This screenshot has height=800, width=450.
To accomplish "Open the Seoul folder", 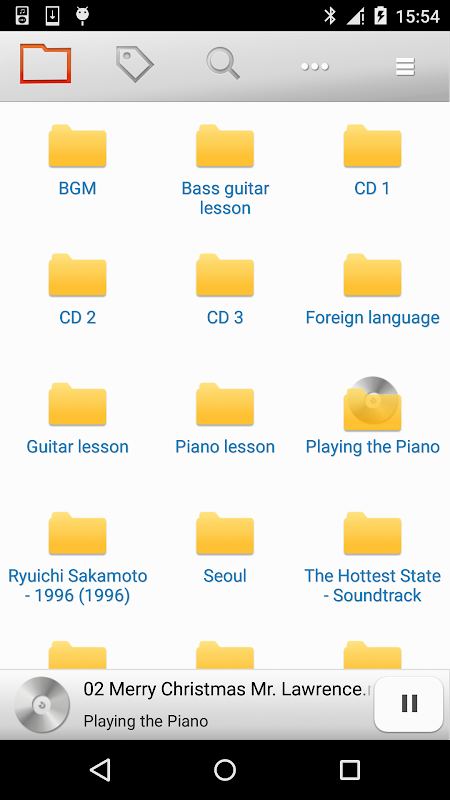I will [x=225, y=547].
